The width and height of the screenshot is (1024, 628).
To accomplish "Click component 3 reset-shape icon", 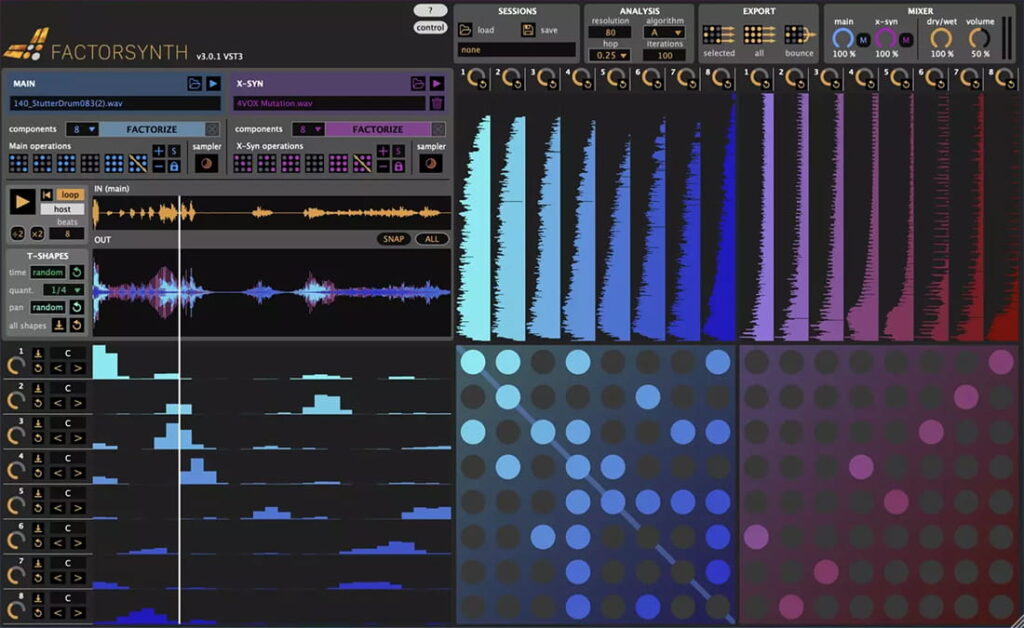I will (x=38, y=438).
